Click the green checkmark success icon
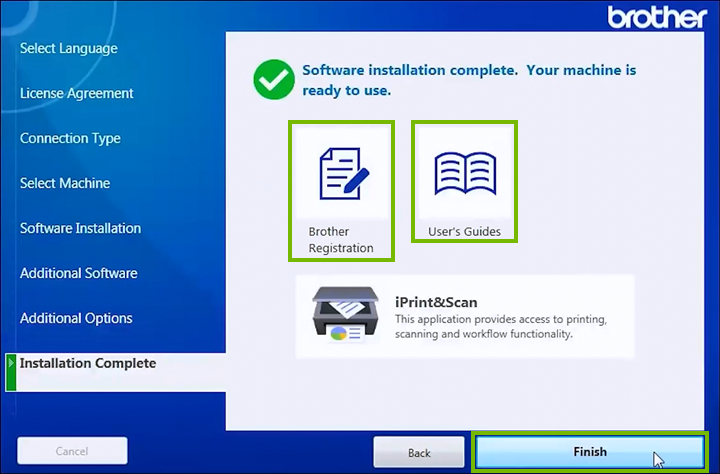 tap(274, 79)
